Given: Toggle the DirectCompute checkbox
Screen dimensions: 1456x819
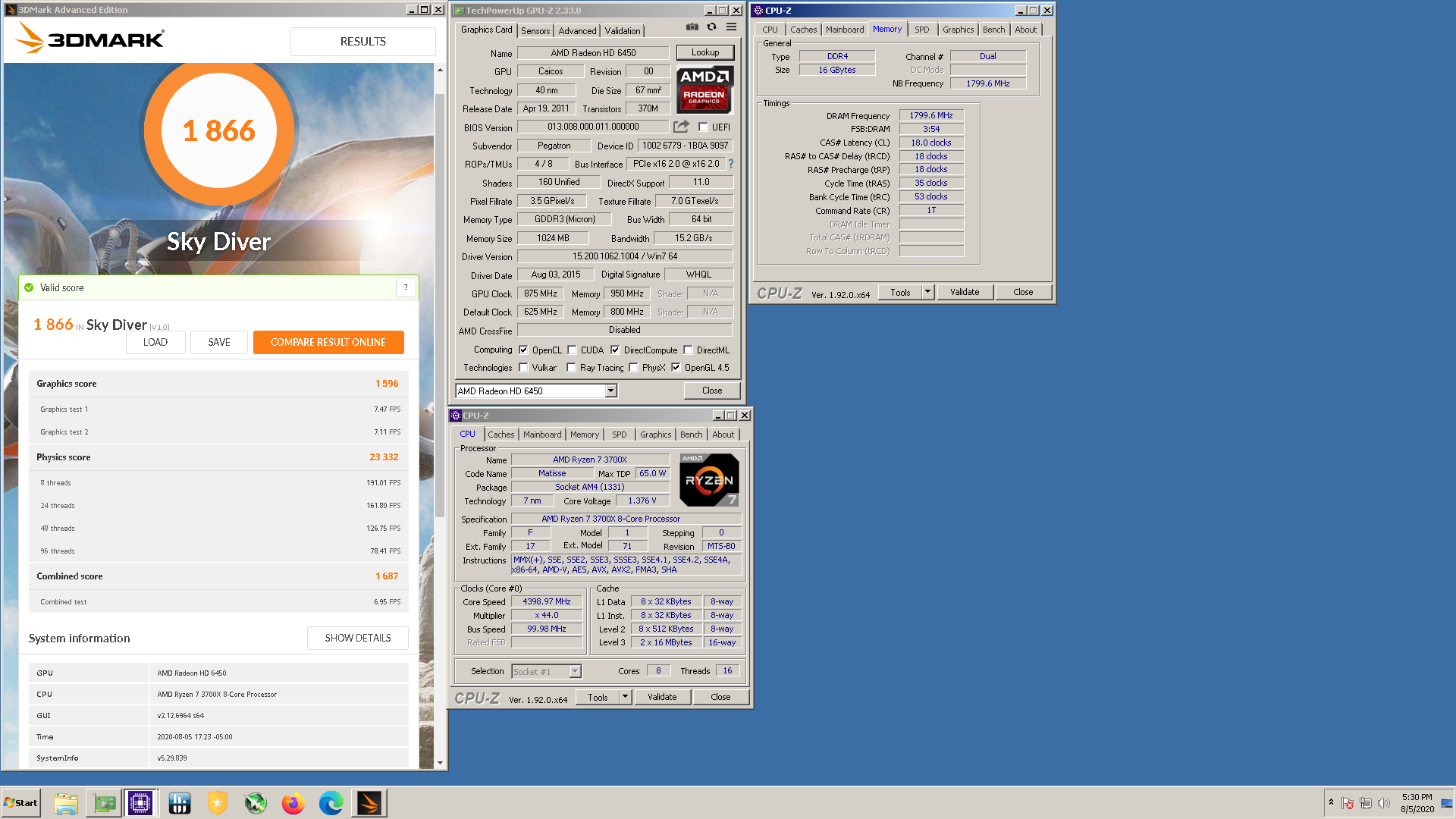Looking at the screenshot, I should pos(615,350).
